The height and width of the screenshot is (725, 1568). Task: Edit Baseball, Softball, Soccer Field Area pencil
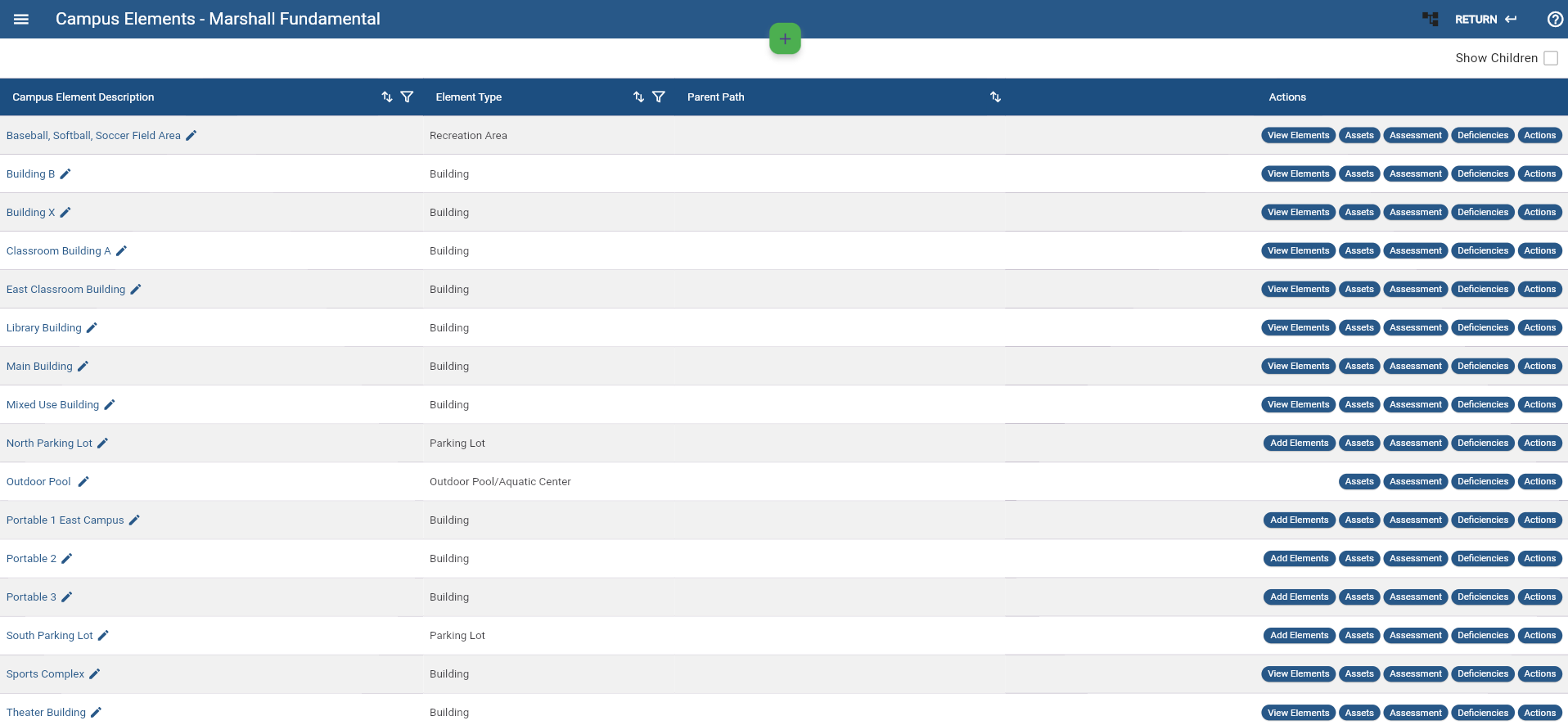point(191,136)
